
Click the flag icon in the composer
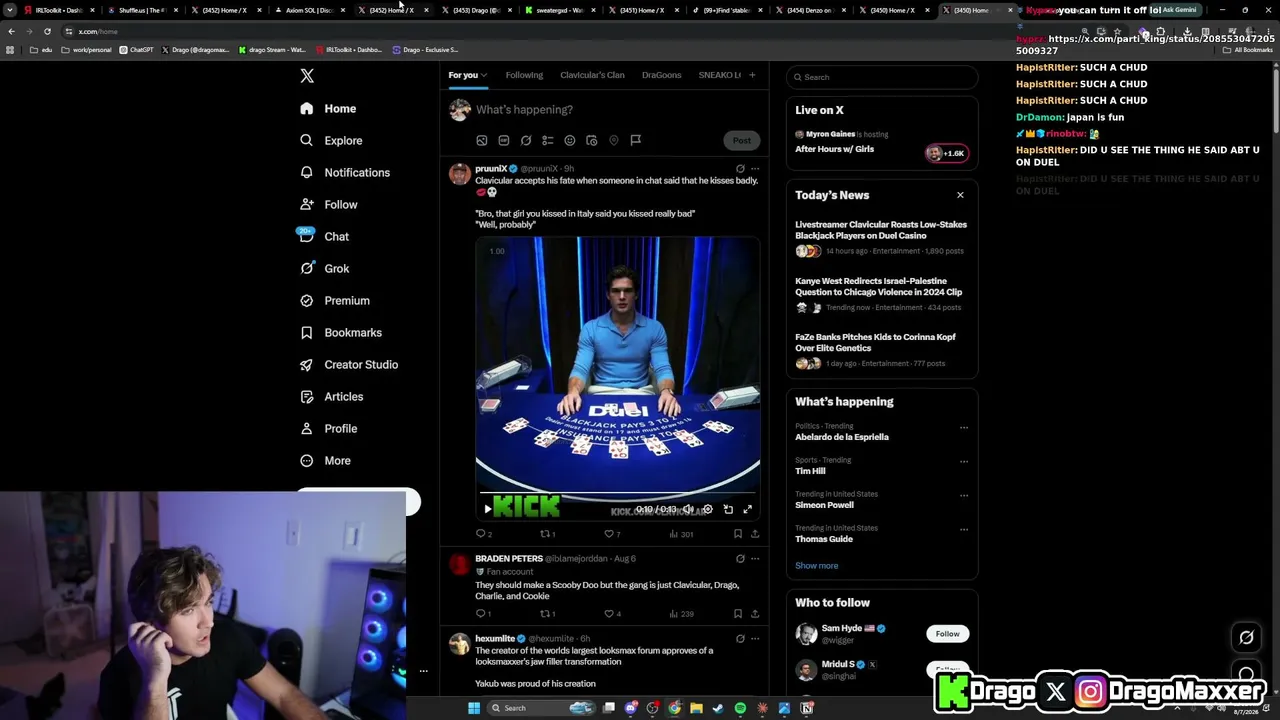[x=635, y=140]
